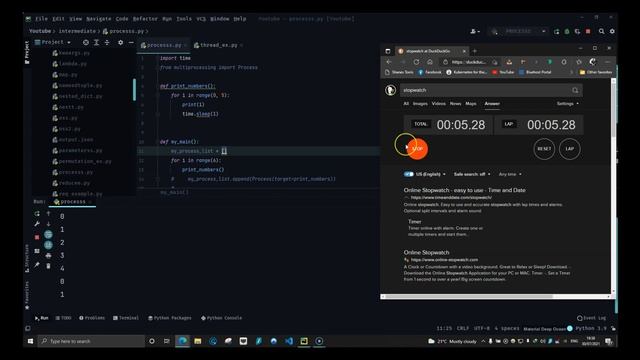The height and width of the screenshot is (360, 640).
Task: Toggle the US (English) region switch
Action: (x=409, y=174)
